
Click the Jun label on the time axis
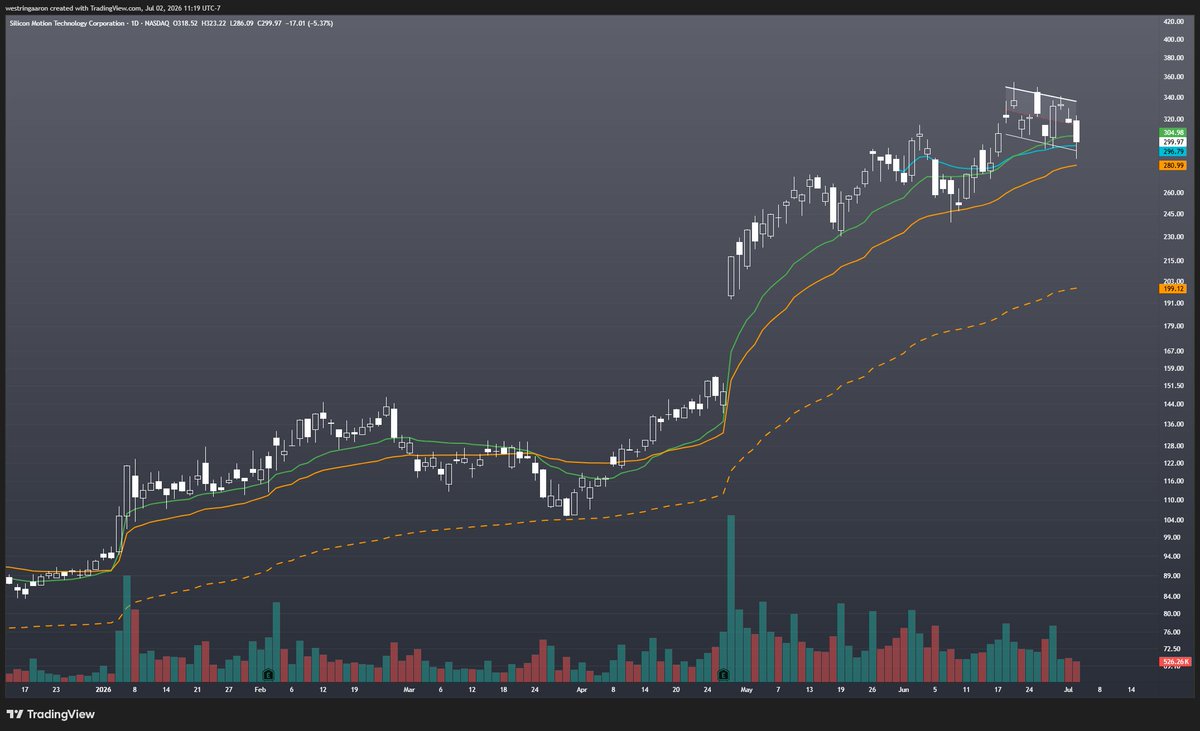(x=904, y=690)
